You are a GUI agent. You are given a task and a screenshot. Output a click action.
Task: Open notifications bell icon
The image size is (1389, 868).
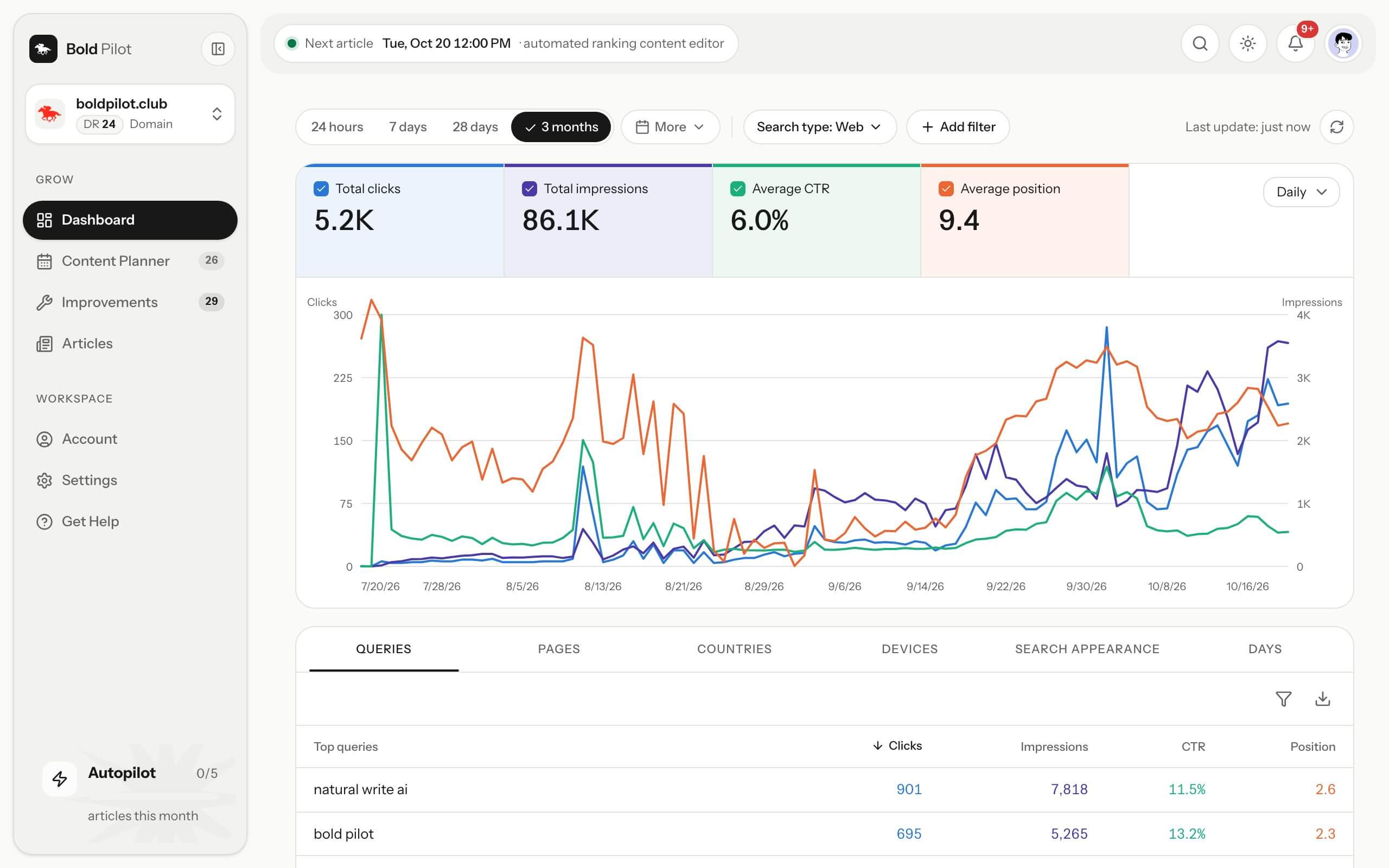[1295, 43]
